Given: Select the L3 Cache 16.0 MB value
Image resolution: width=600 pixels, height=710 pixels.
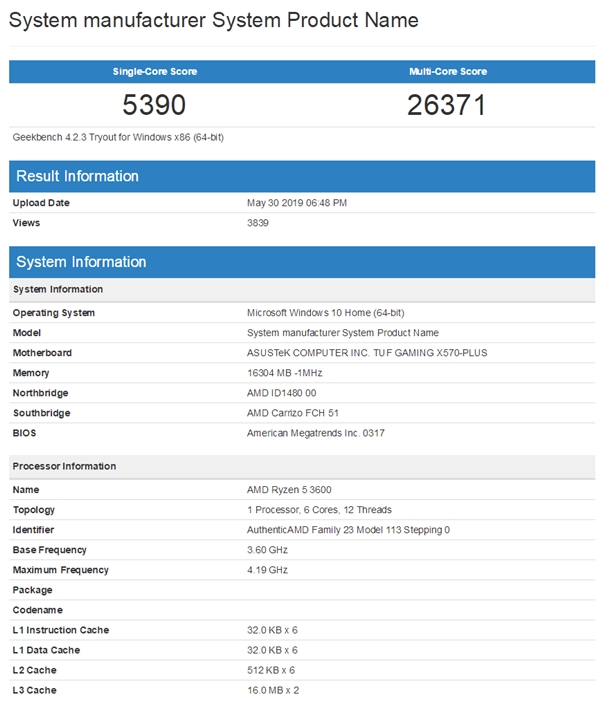Looking at the screenshot, I should pos(271,690).
